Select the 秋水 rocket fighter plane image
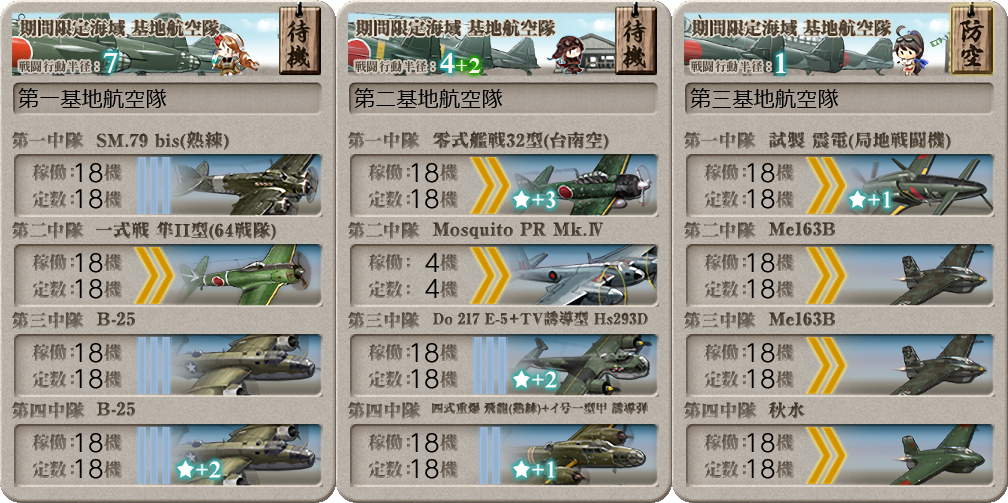The width and height of the screenshot is (1008, 503). tap(918, 454)
